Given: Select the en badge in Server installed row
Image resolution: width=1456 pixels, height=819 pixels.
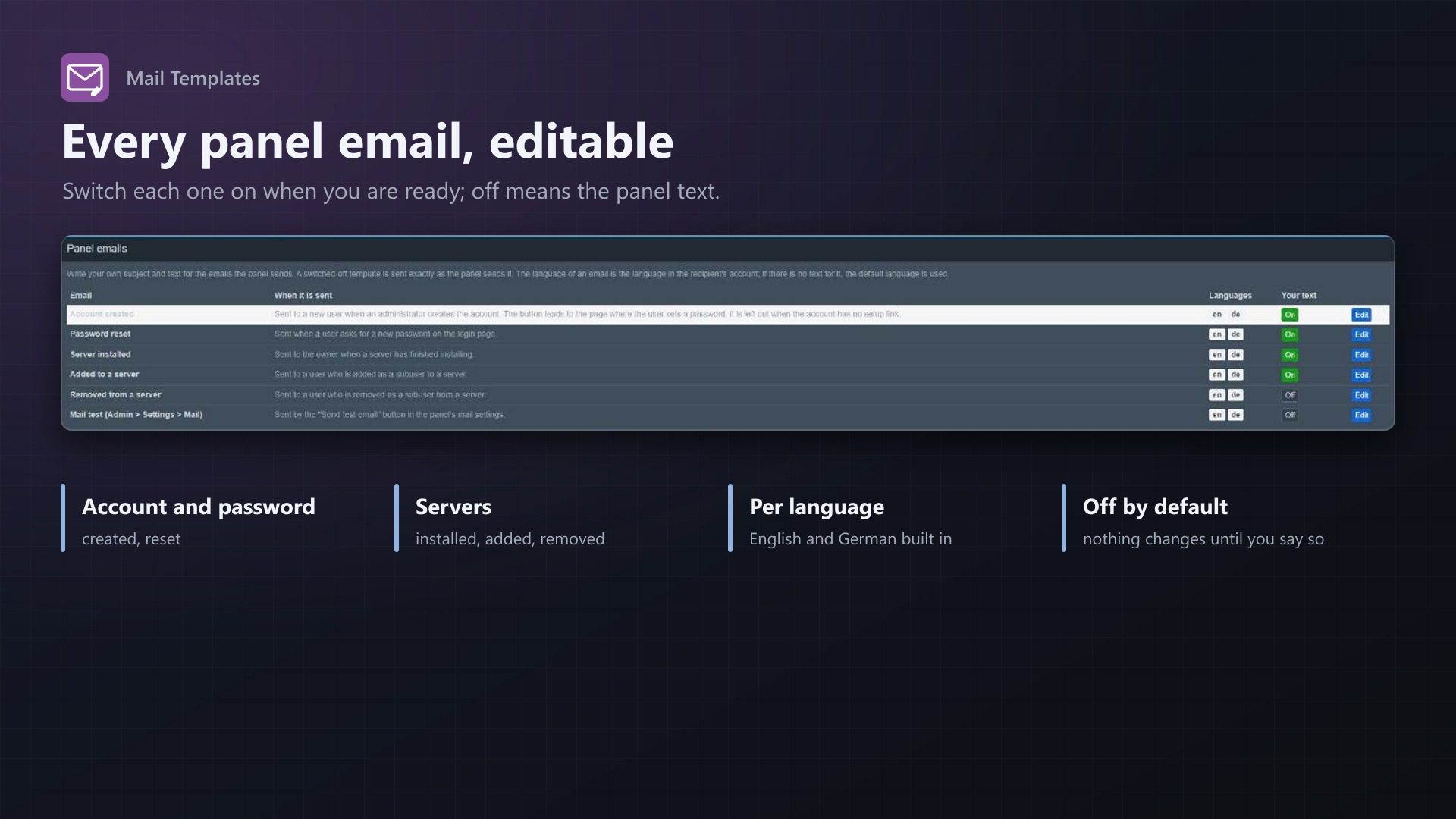Looking at the screenshot, I should [x=1216, y=354].
